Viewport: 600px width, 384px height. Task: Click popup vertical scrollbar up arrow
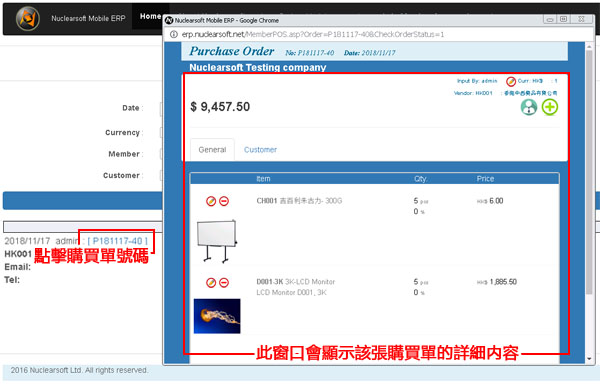(x=589, y=47)
